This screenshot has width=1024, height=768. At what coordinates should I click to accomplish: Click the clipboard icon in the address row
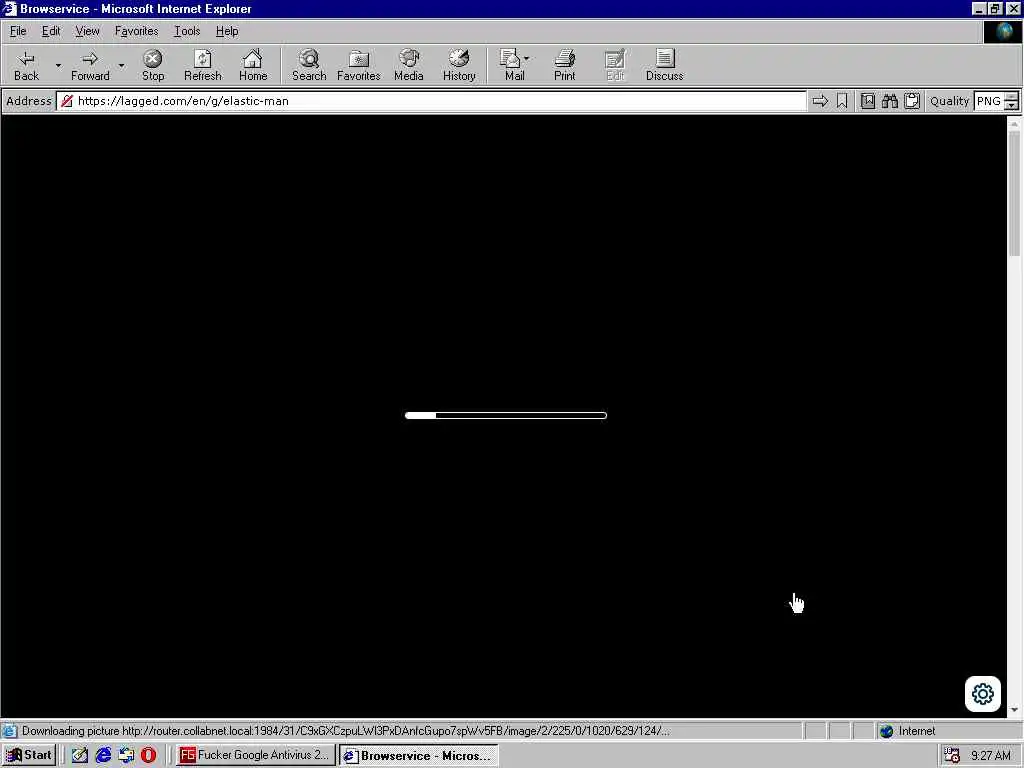pyautogui.click(x=912, y=101)
